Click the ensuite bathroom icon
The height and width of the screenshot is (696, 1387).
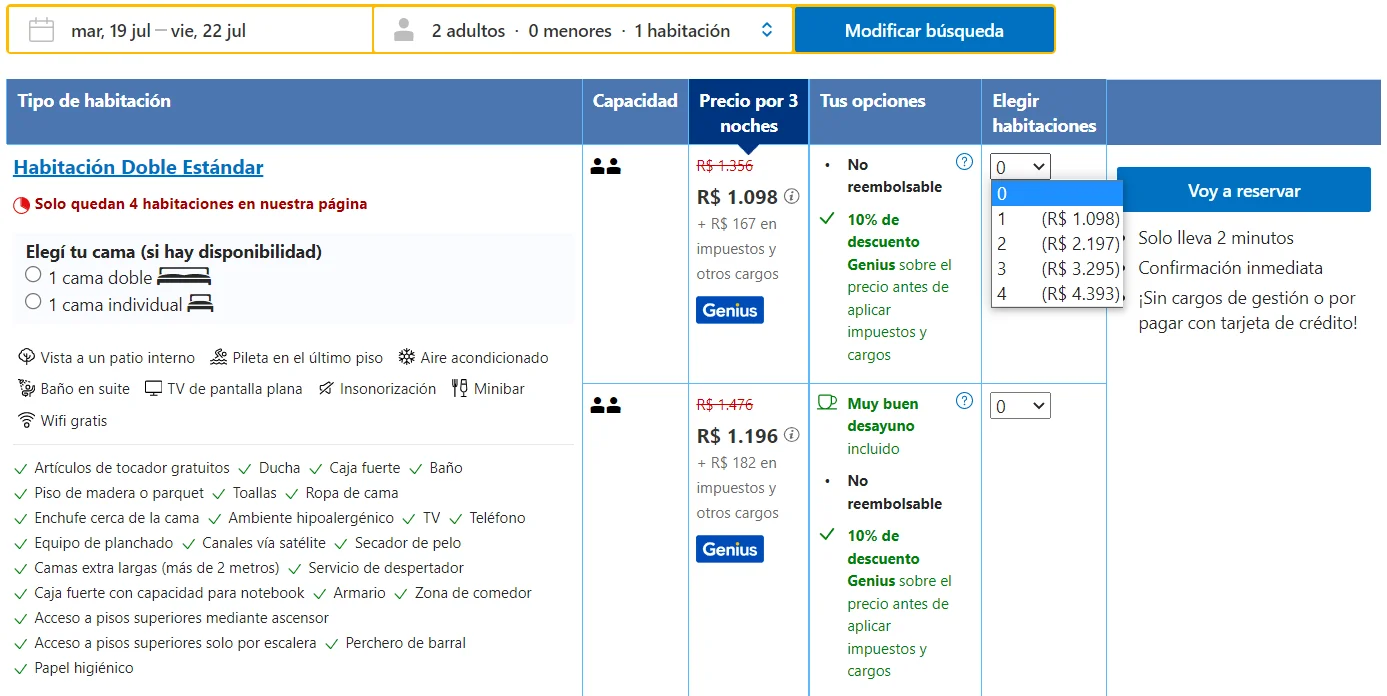27,388
